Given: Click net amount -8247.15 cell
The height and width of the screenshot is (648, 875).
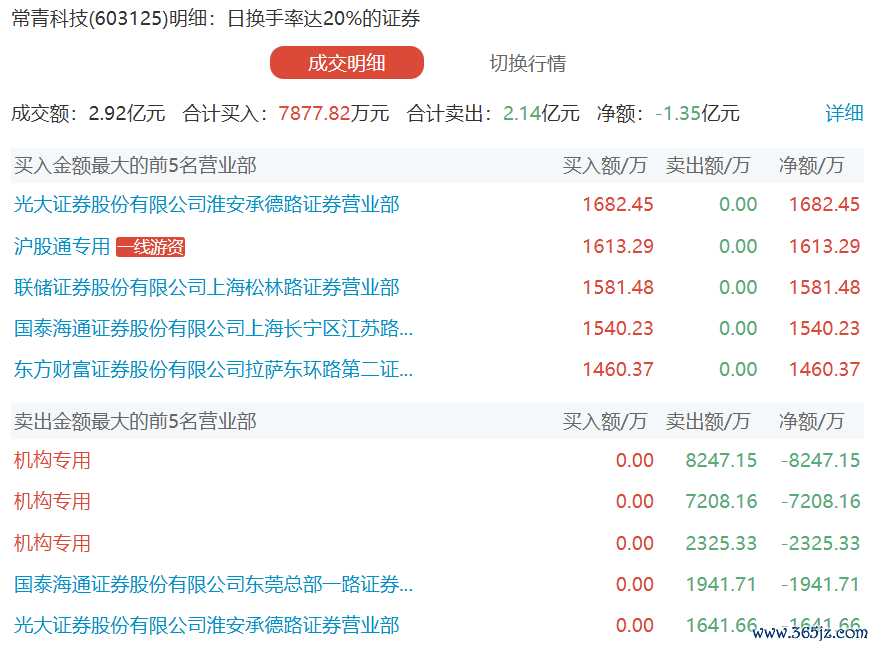Looking at the screenshot, I should tap(820, 460).
